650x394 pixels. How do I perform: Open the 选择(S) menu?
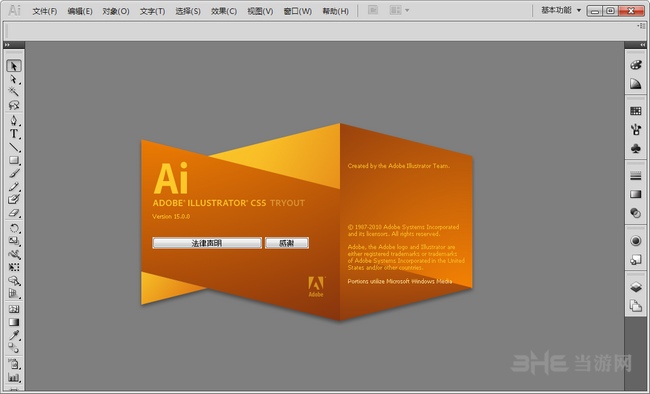188,11
